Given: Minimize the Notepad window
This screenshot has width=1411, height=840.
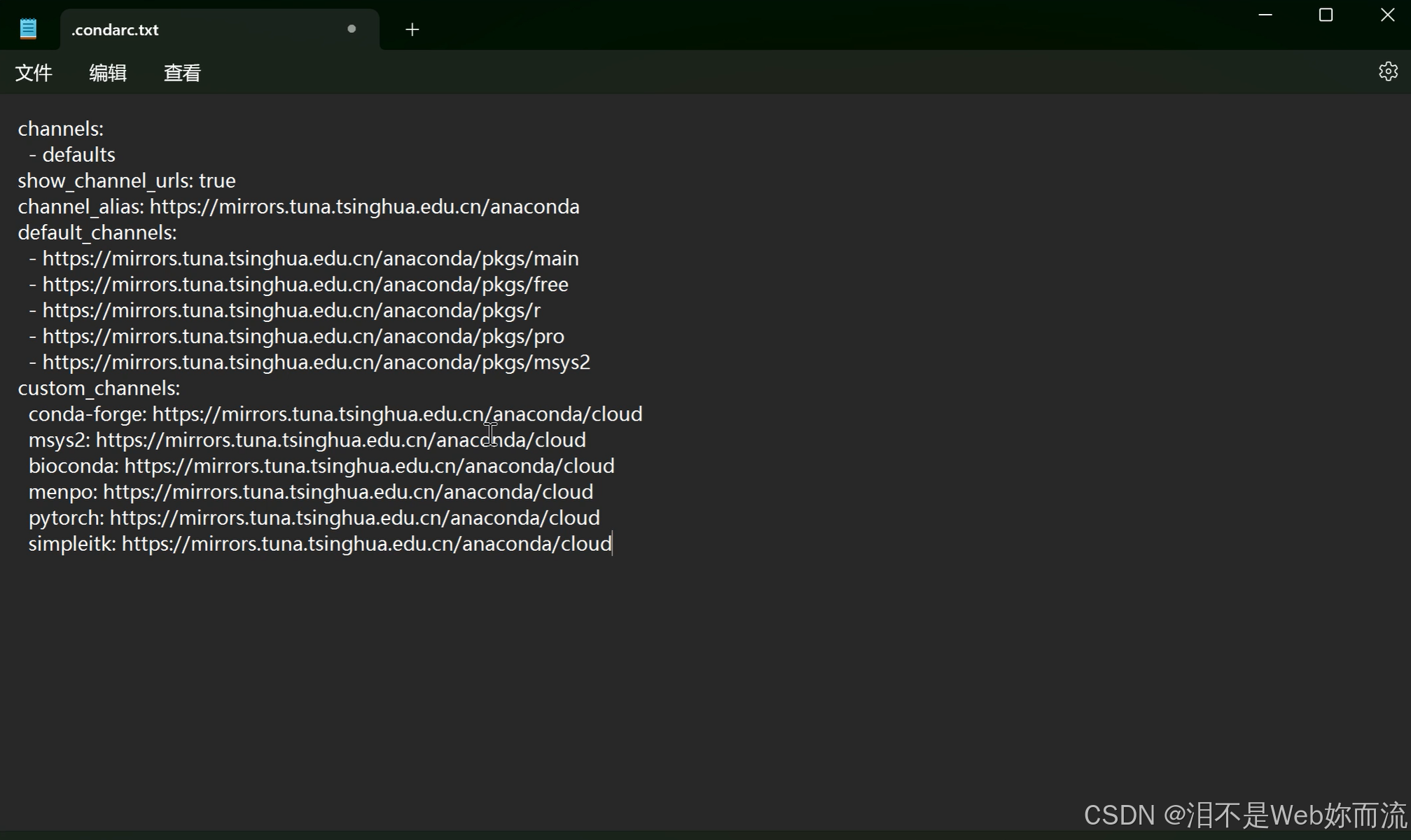Looking at the screenshot, I should (1265, 15).
